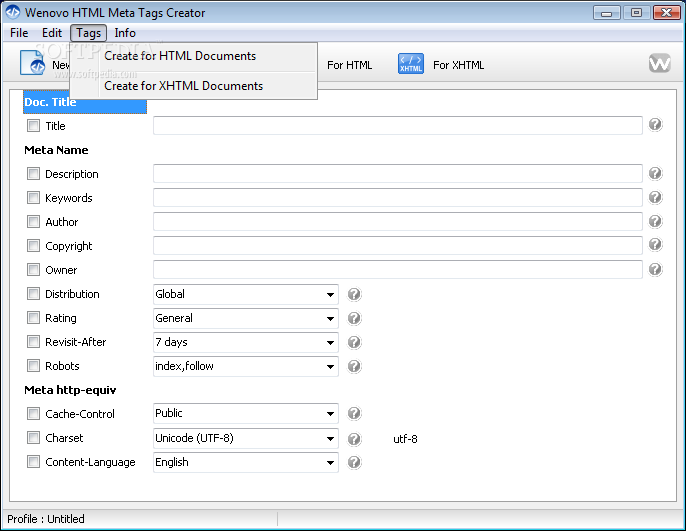Enable the Owner checkbox
The image size is (686, 531).
(x=33, y=269)
